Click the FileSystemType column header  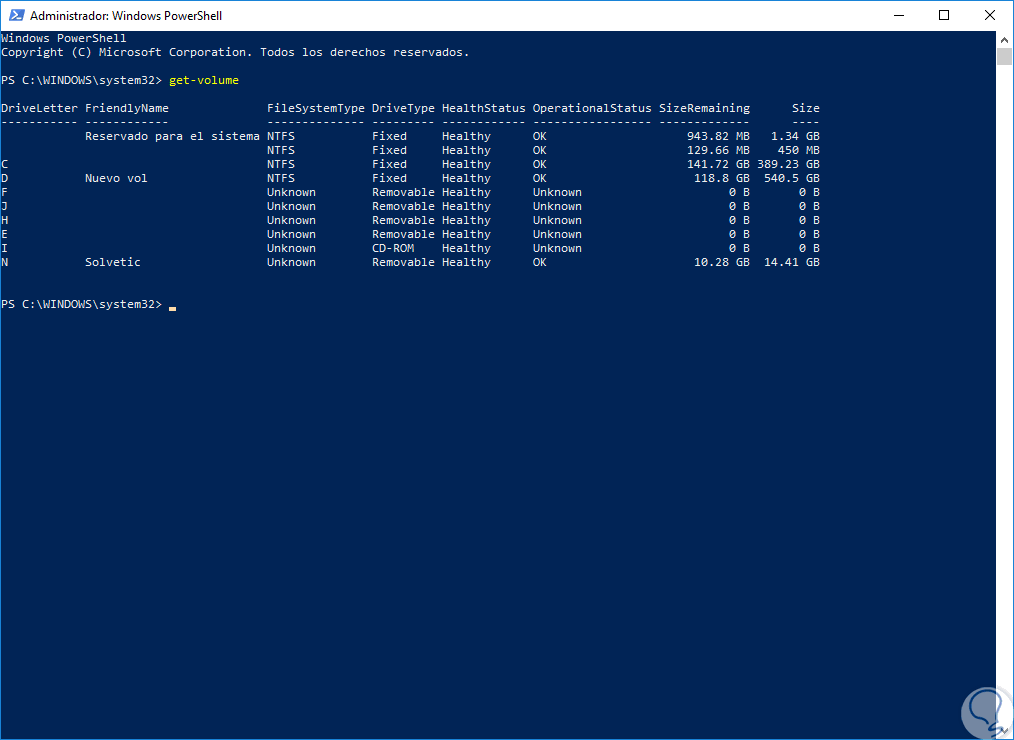(x=315, y=108)
